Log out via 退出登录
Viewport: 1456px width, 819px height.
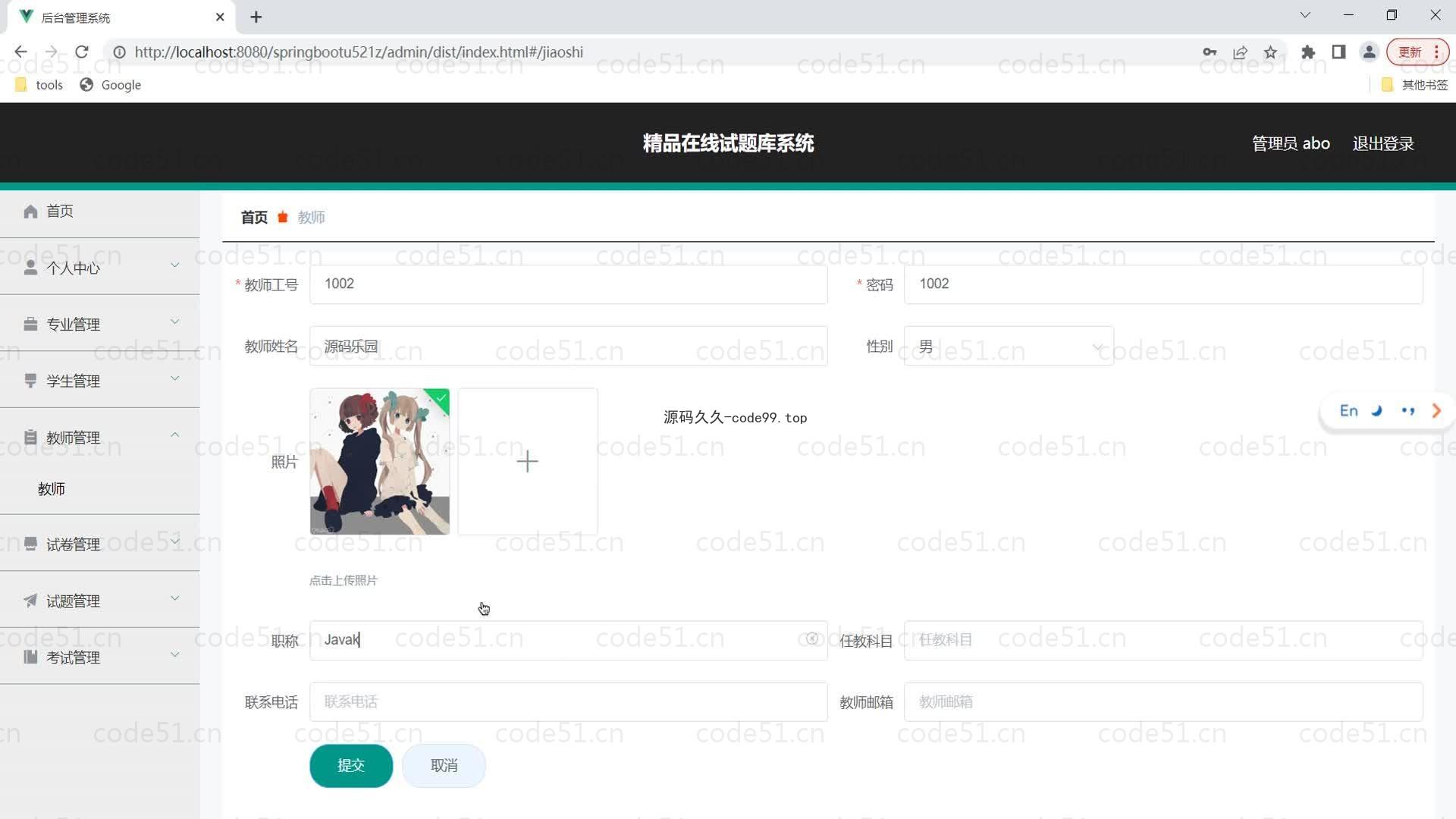point(1383,143)
